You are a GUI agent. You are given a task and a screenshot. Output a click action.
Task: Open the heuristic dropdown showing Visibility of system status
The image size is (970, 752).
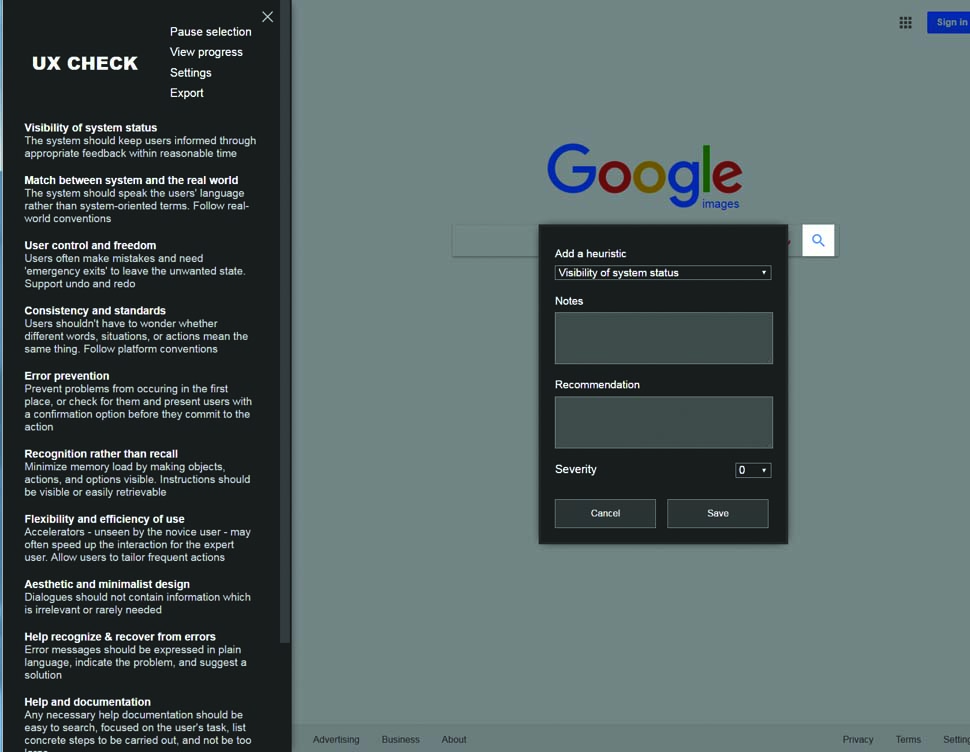(663, 273)
